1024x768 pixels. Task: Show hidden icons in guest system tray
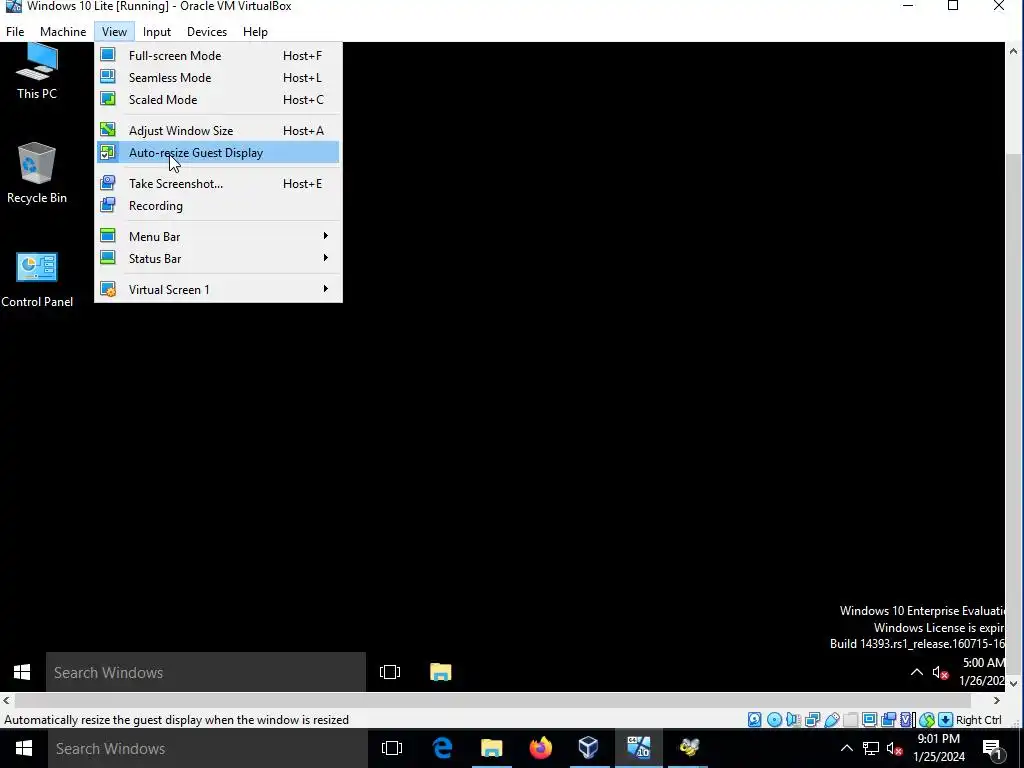click(x=917, y=672)
